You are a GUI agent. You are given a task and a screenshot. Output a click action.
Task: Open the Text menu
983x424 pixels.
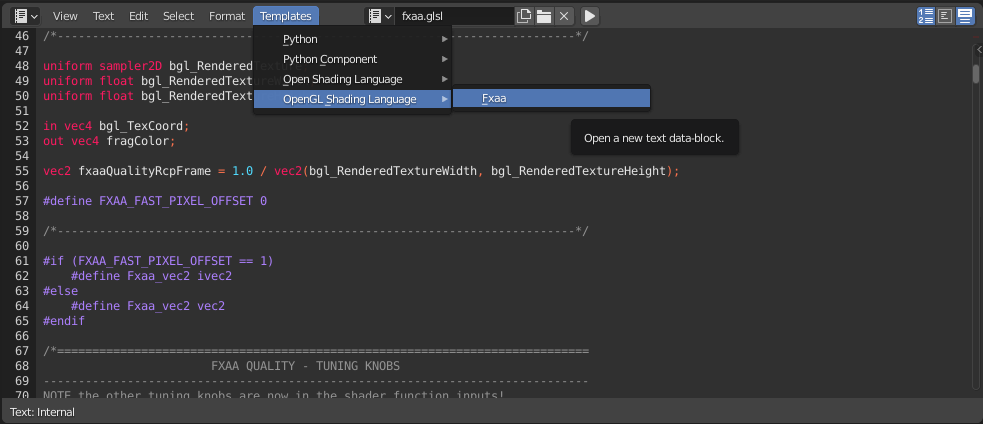click(x=103, y=16)
